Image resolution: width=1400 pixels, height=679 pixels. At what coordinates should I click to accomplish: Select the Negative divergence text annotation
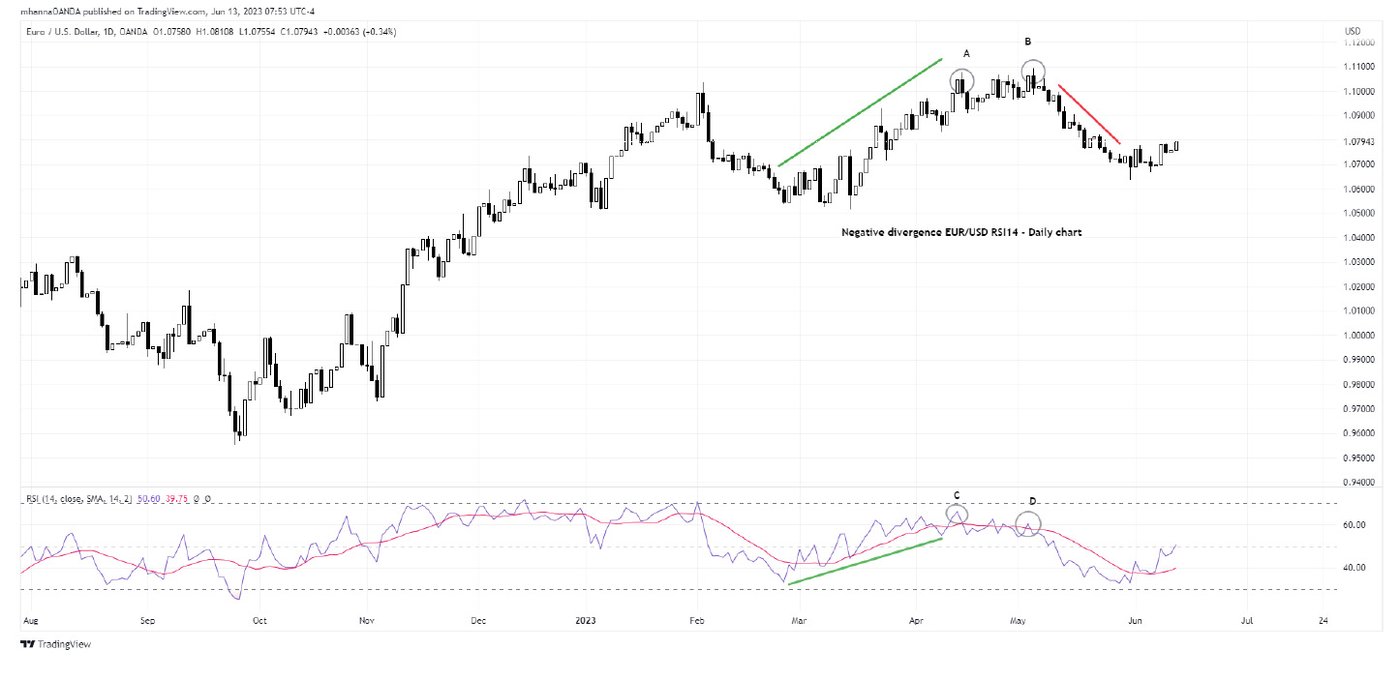pyautogui.click(x=961, y=231)
